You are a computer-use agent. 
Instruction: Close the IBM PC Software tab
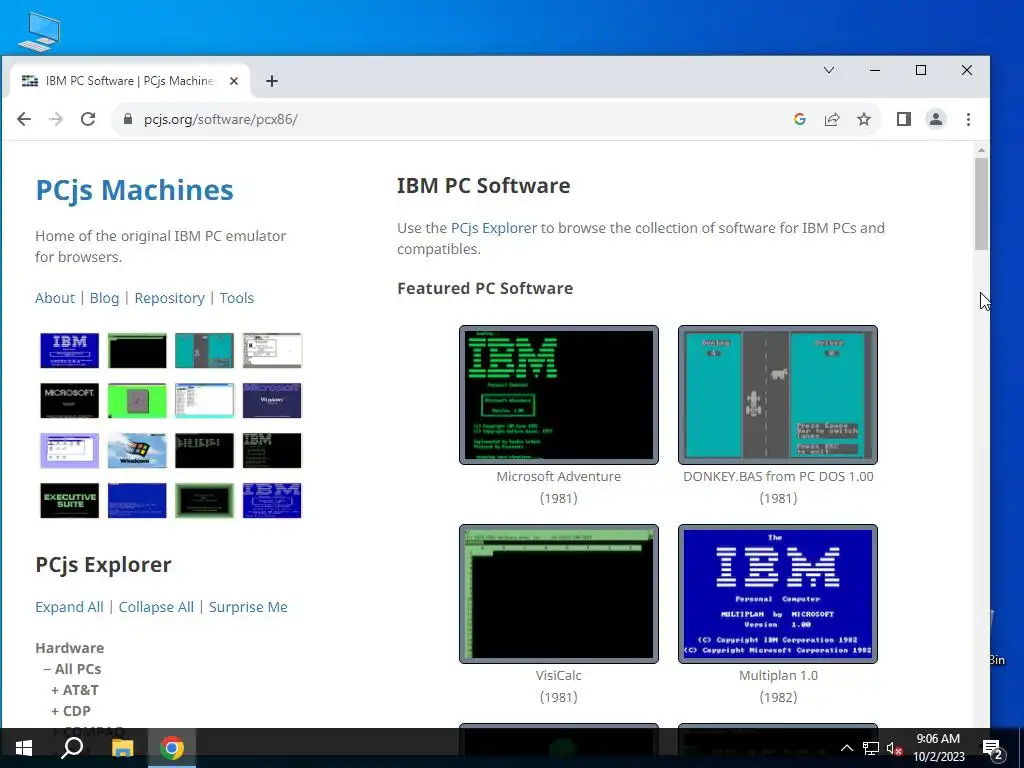pyautogui.click(x=234, y=81)
